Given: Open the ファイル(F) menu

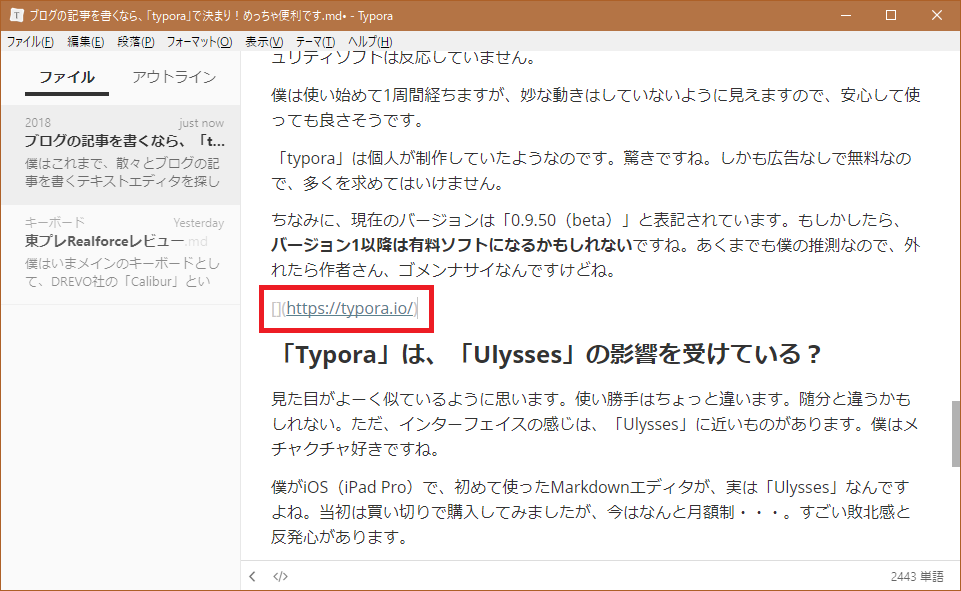Looking at the screenshot, I should click(30, 42).
